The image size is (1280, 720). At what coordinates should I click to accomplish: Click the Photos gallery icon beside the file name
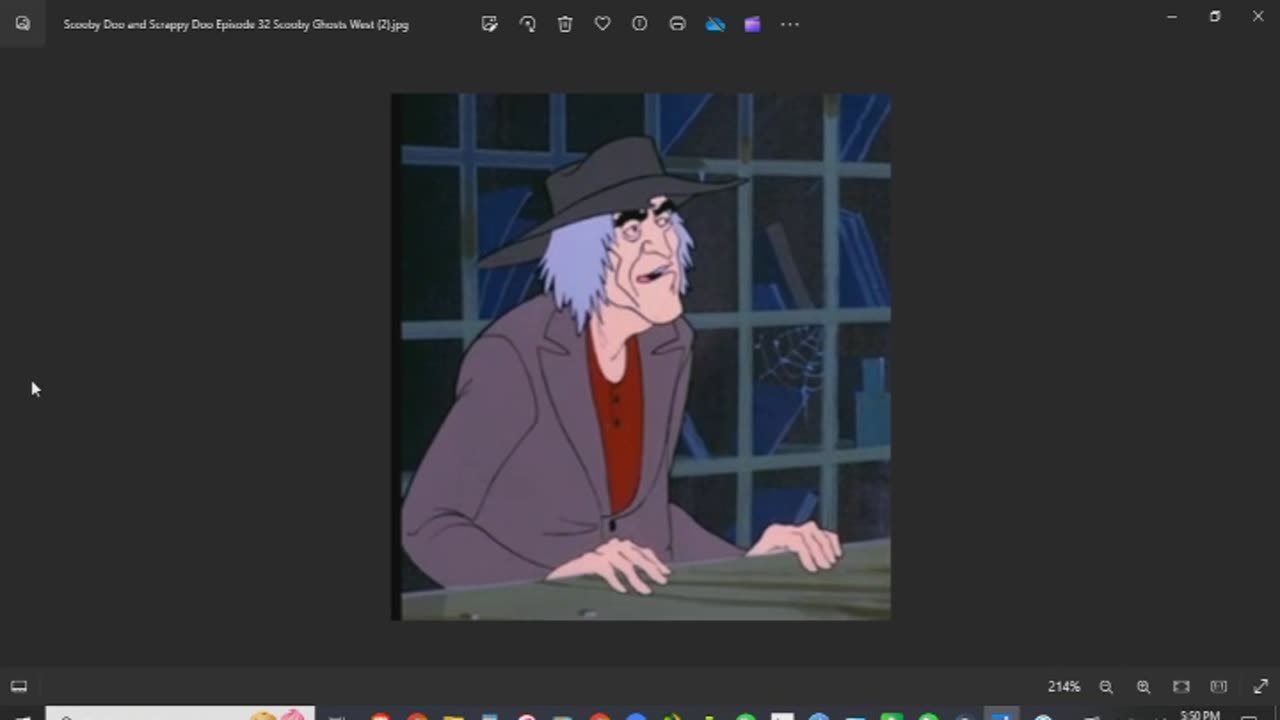tap(23, 24)
